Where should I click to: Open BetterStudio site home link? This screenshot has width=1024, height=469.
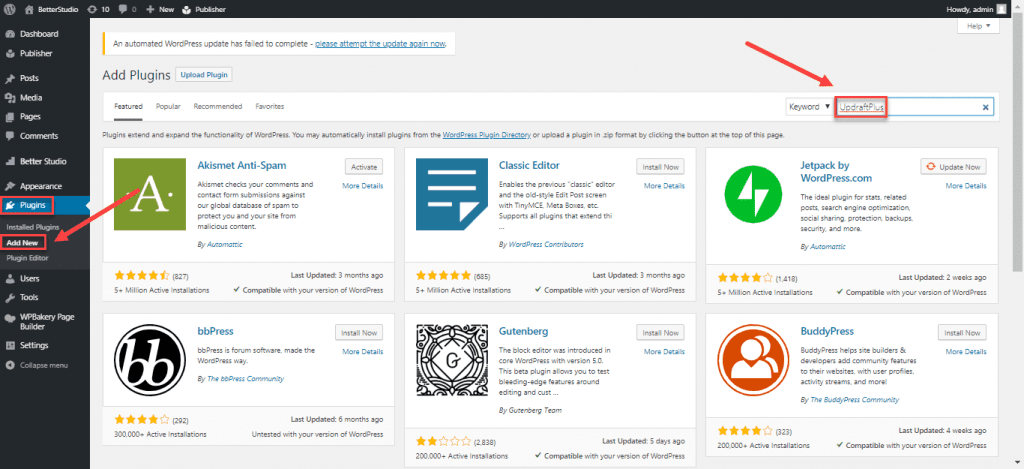51,9
